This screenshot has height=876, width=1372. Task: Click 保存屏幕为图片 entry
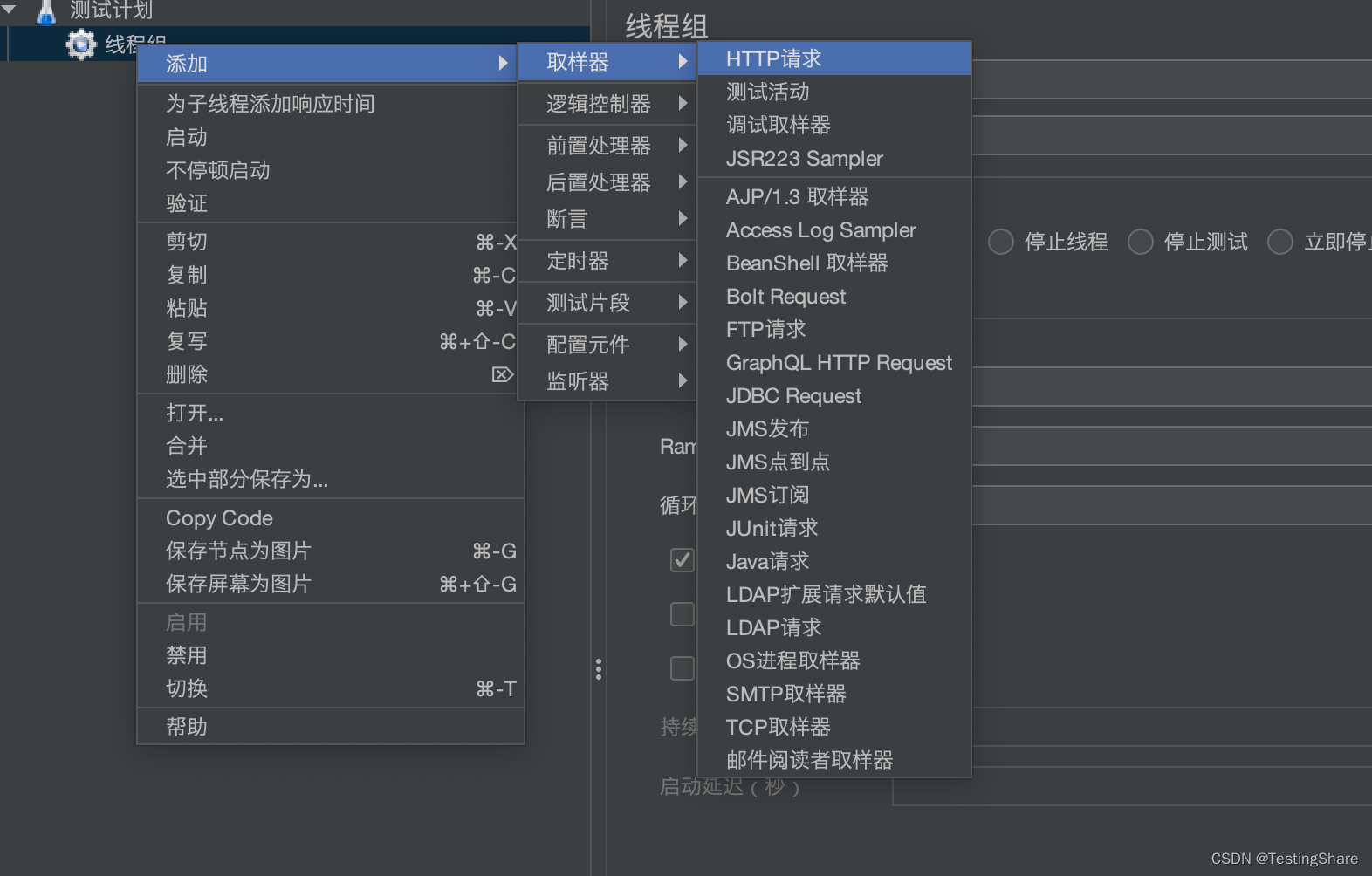331,584
